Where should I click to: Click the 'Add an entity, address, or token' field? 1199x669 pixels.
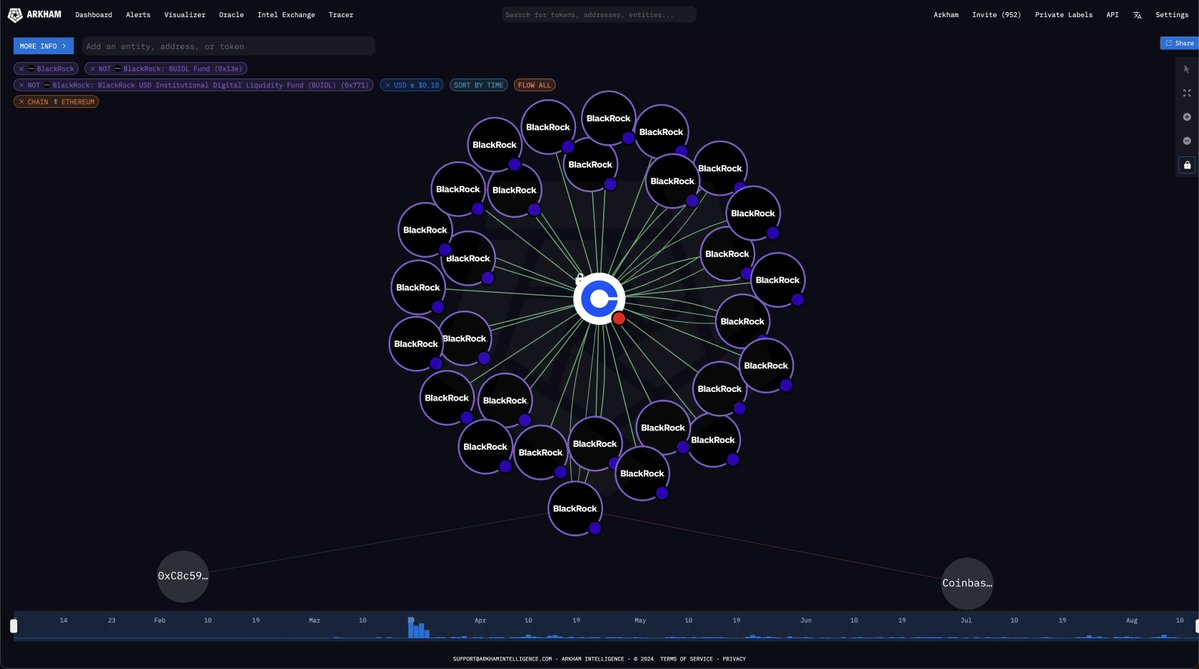[228, 47]
